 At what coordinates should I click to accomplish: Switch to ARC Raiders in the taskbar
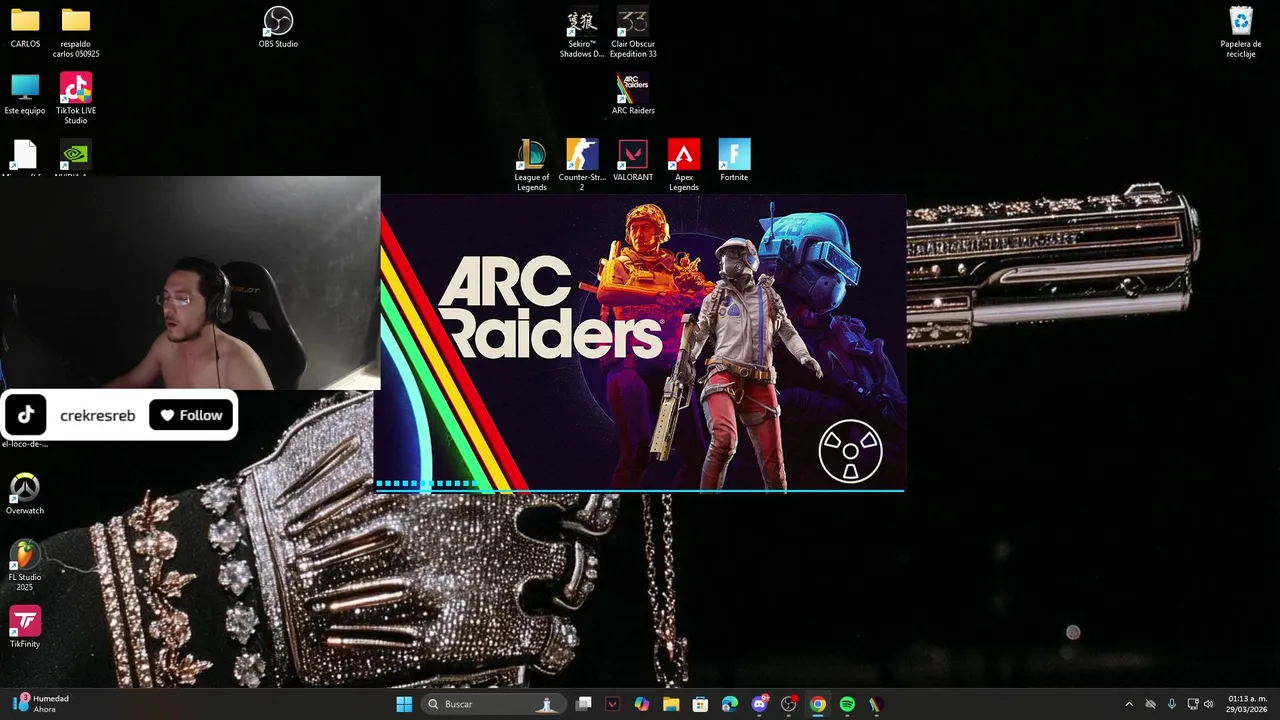(x=876, y=704)
